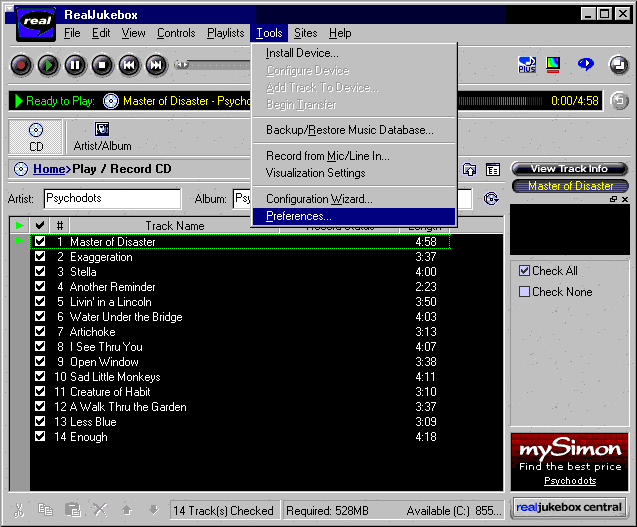637x527 pixels.
Task: Click the round button beside the time display
Action: point(619,100)
